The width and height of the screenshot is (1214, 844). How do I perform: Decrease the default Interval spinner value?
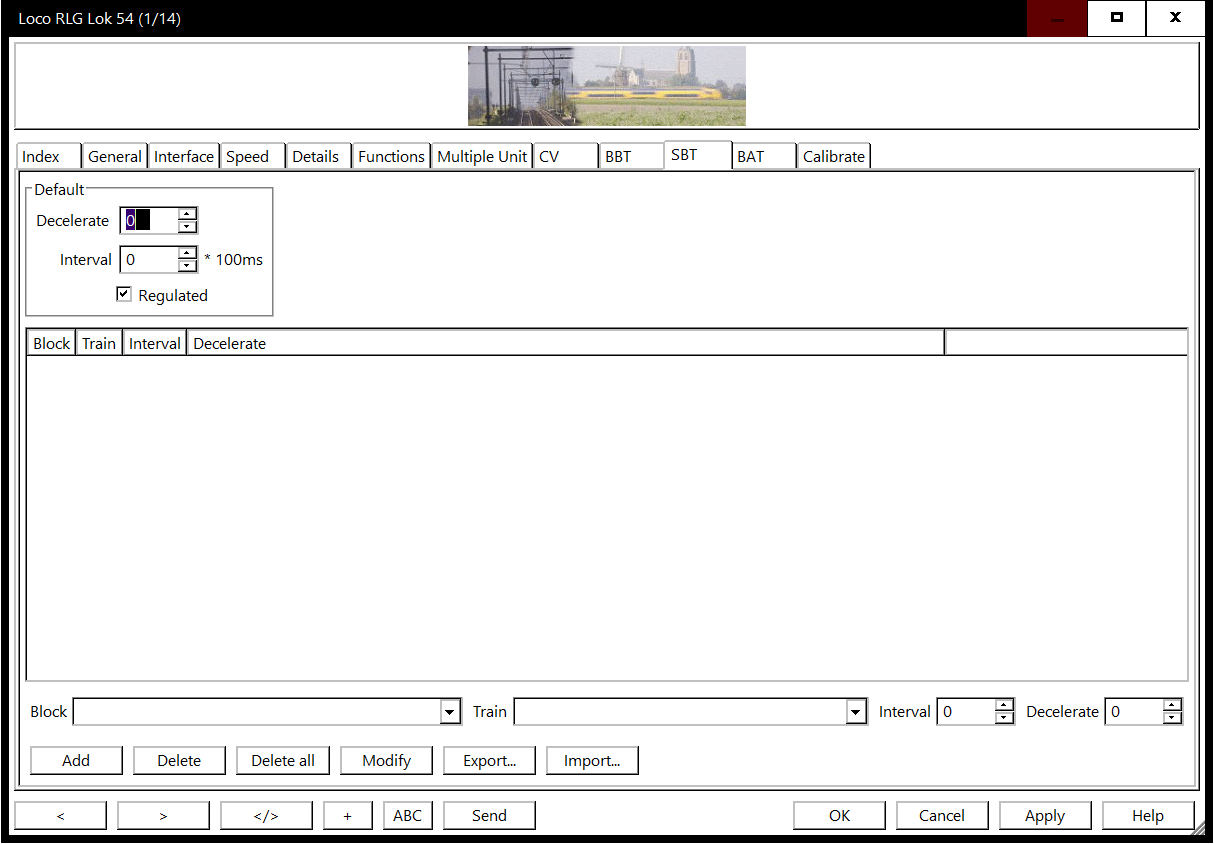point(187,266)
